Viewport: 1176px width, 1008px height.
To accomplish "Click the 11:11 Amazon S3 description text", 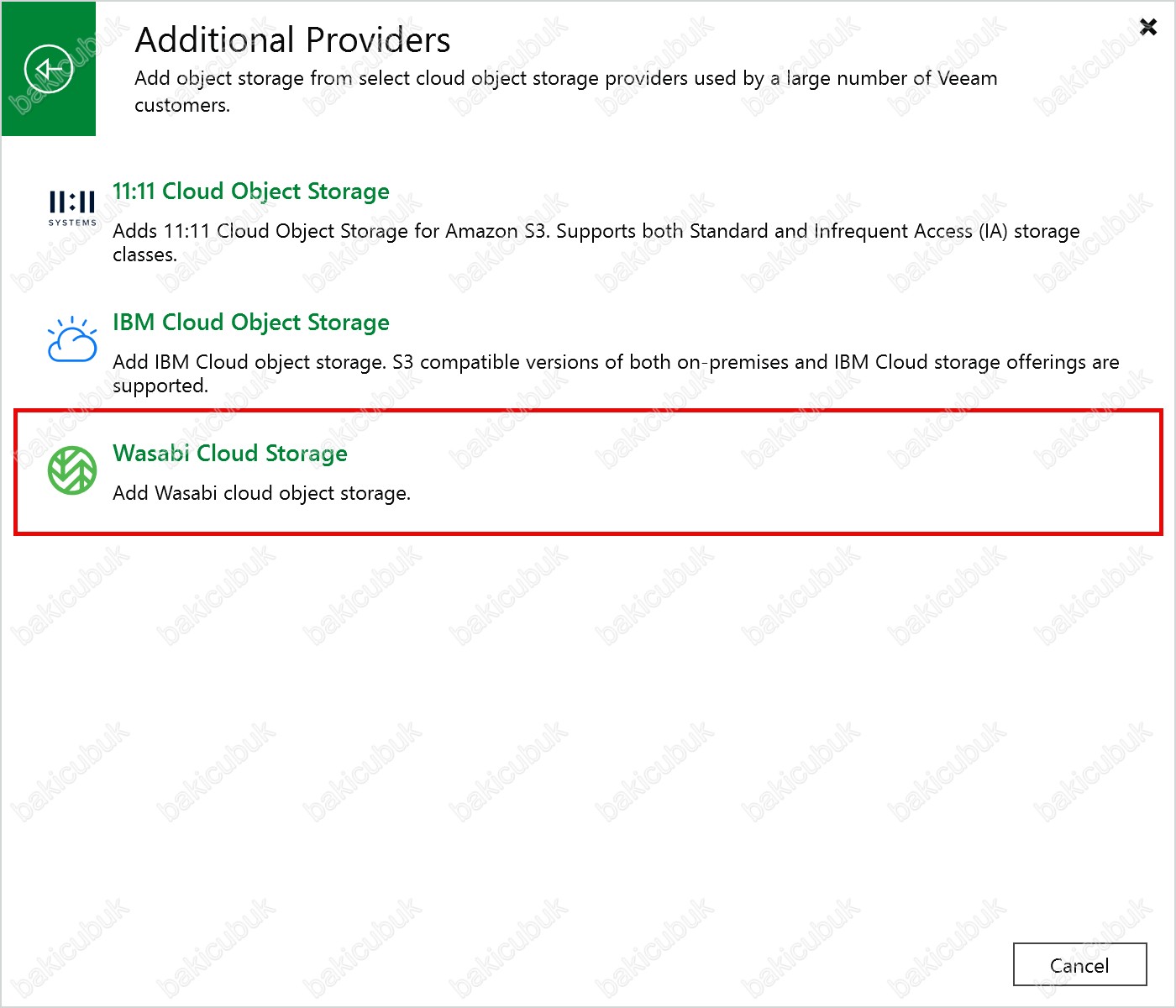I will [596, 231].
